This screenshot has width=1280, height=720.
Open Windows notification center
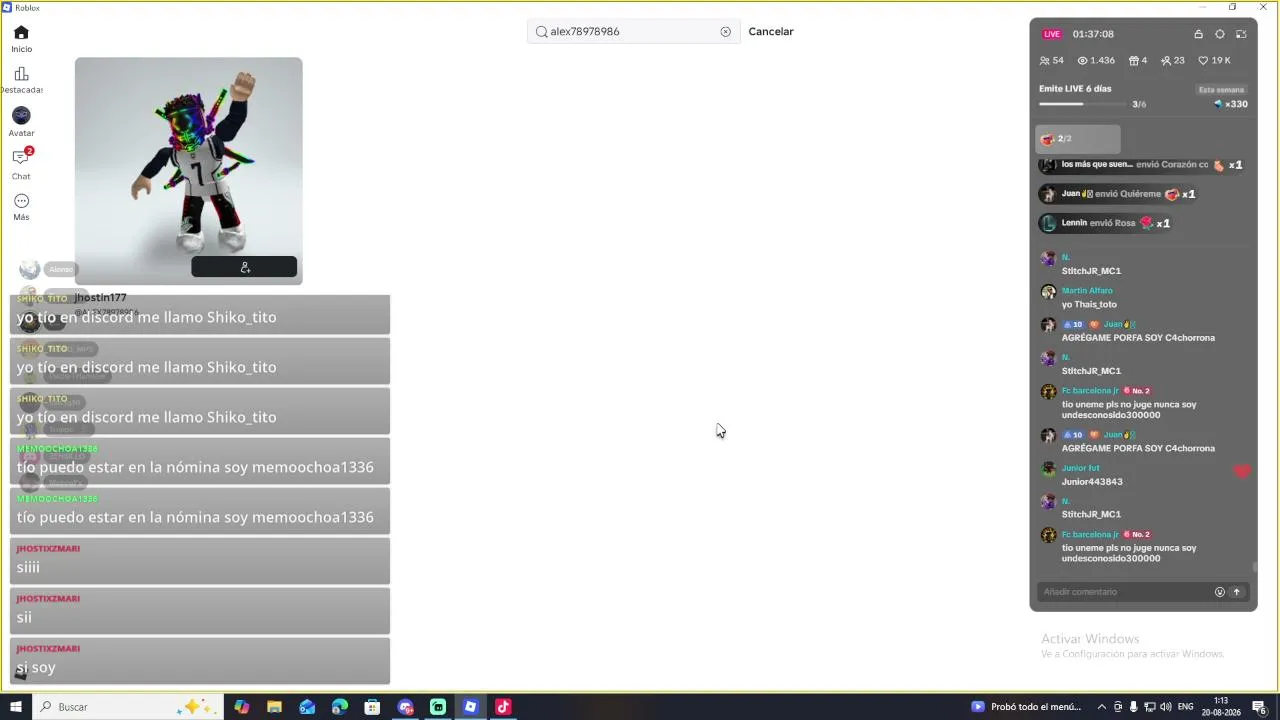1260,707
